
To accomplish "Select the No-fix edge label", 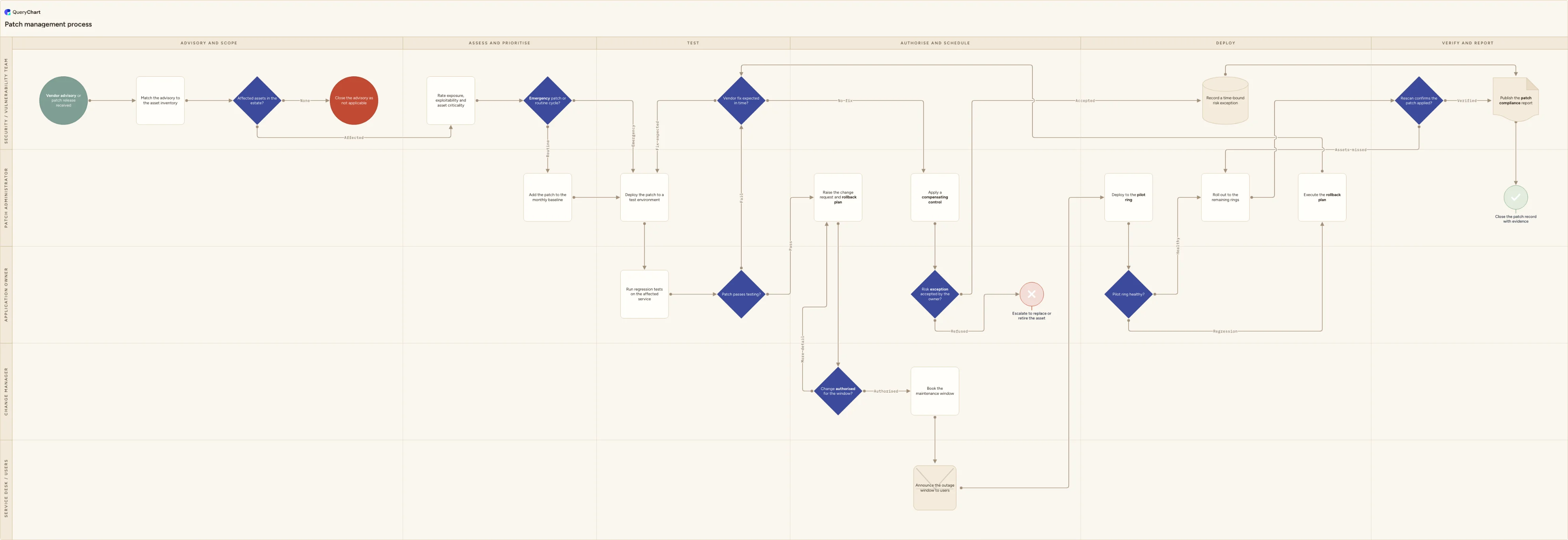I will pos(845,100).
